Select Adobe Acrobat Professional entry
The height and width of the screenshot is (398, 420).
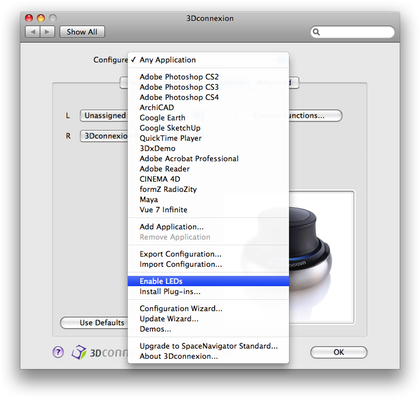click(x=208, y=159)
